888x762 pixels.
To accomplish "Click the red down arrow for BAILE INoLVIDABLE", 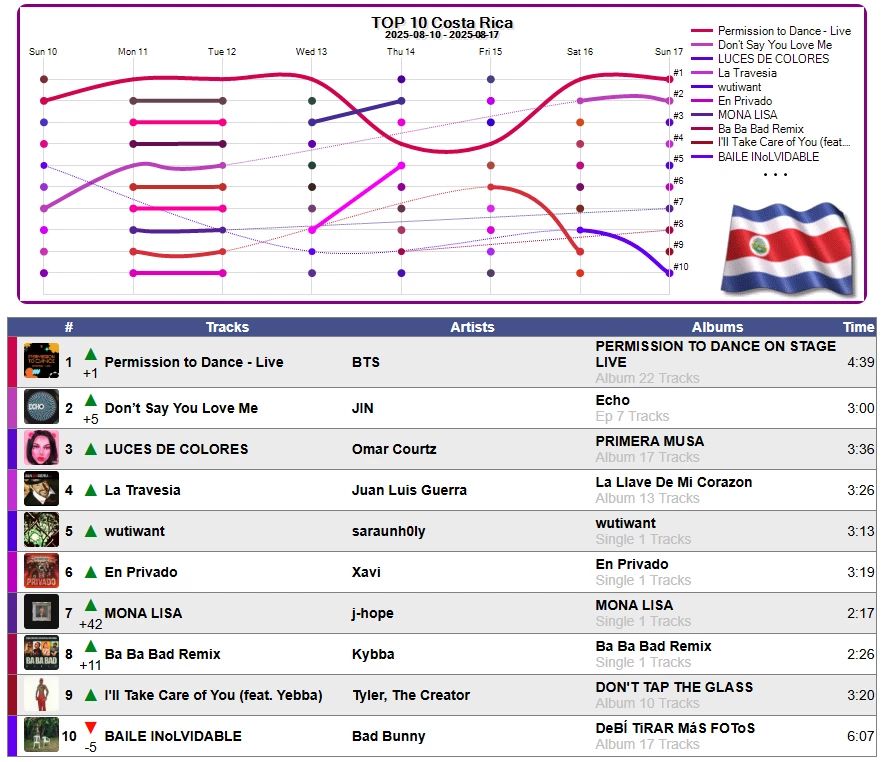I will coord(91,727).
